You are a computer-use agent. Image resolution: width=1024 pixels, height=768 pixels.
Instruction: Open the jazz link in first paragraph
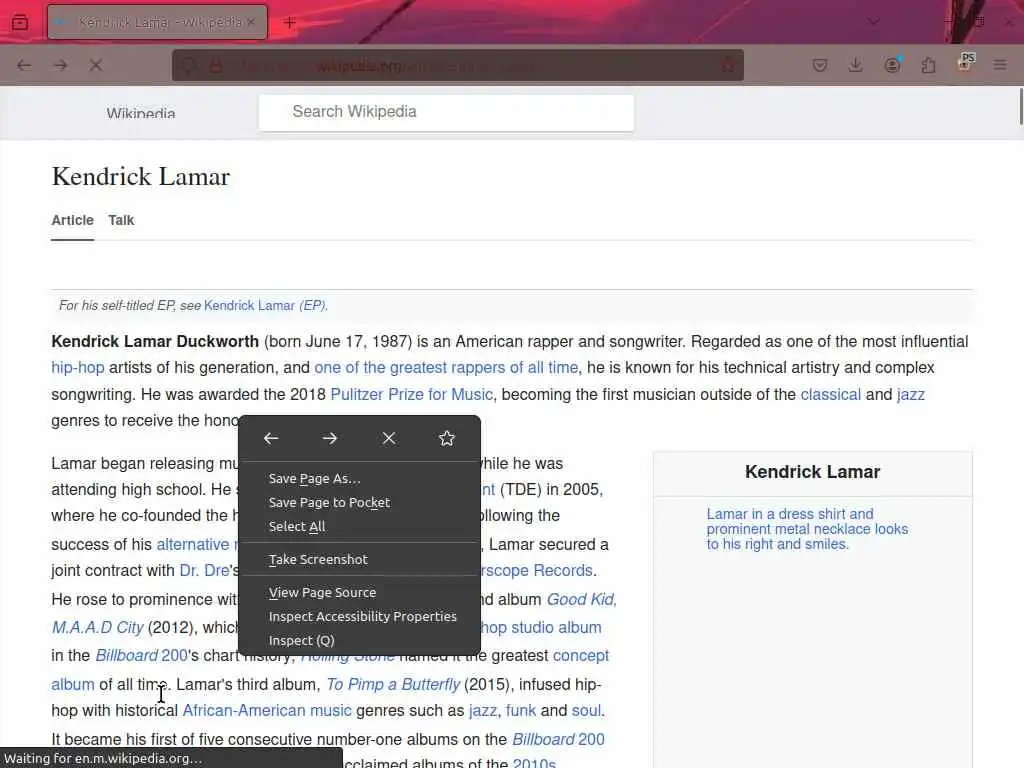click(x=910, y=394)
